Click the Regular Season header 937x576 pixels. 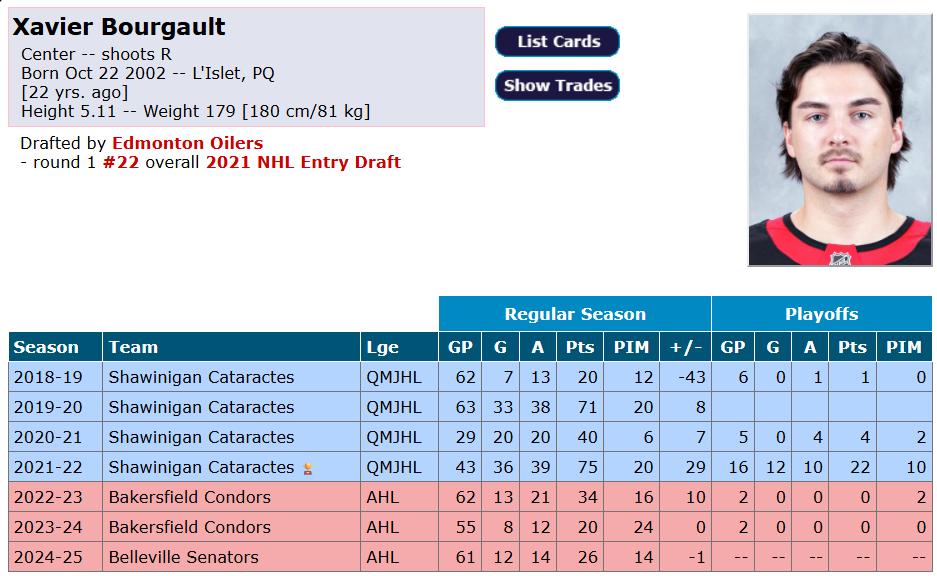pos(575,314)
